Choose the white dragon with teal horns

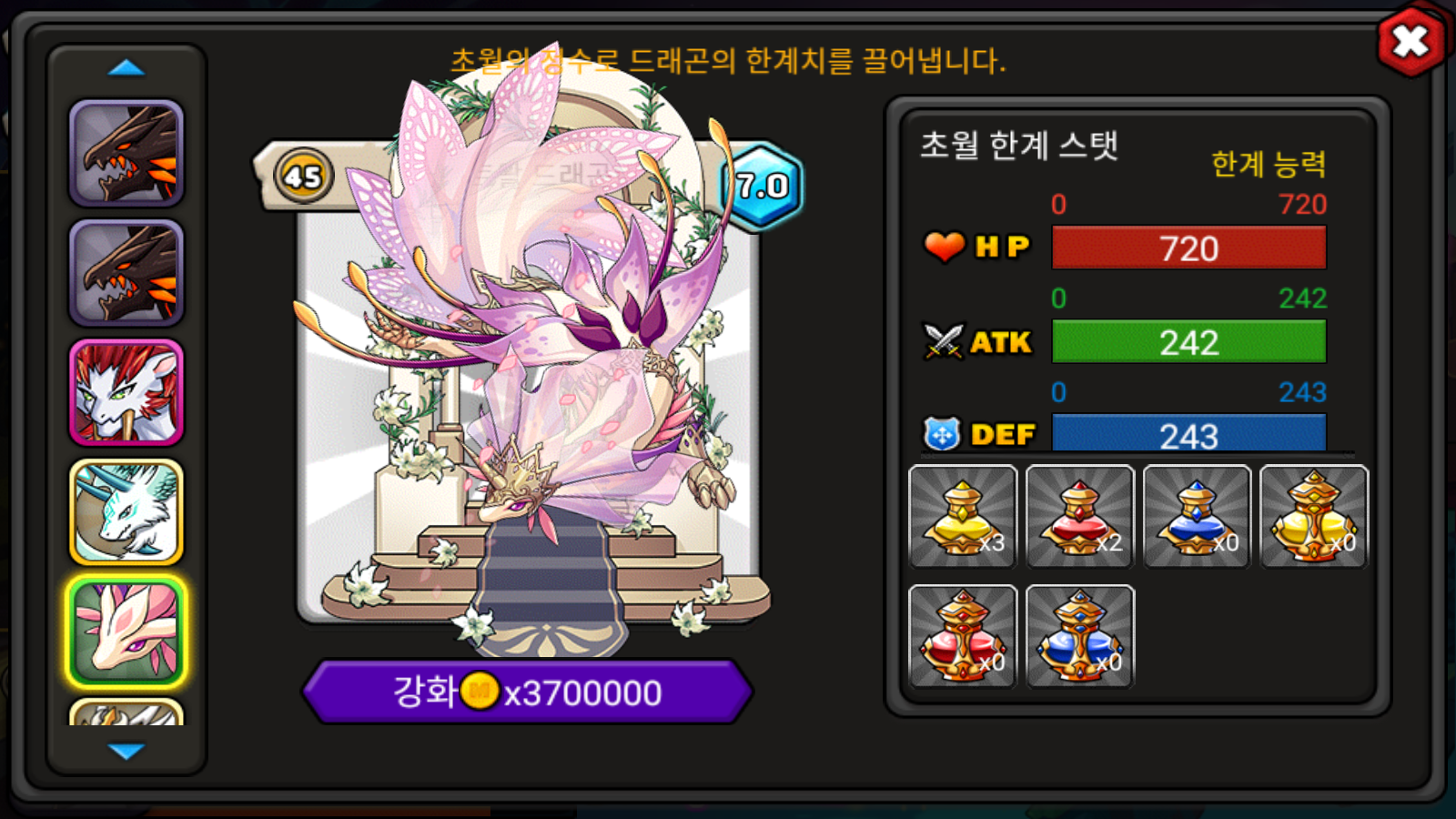[126, 512]
